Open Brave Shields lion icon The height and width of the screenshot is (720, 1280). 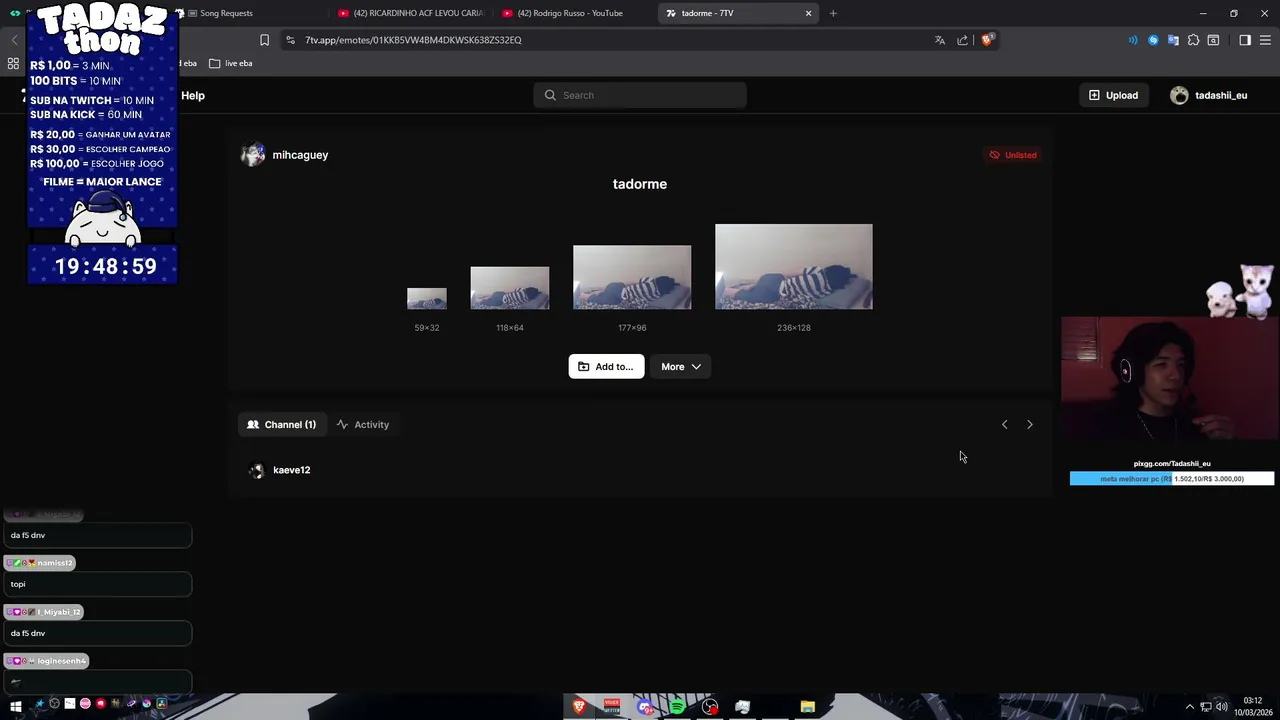tap(987, 40)
